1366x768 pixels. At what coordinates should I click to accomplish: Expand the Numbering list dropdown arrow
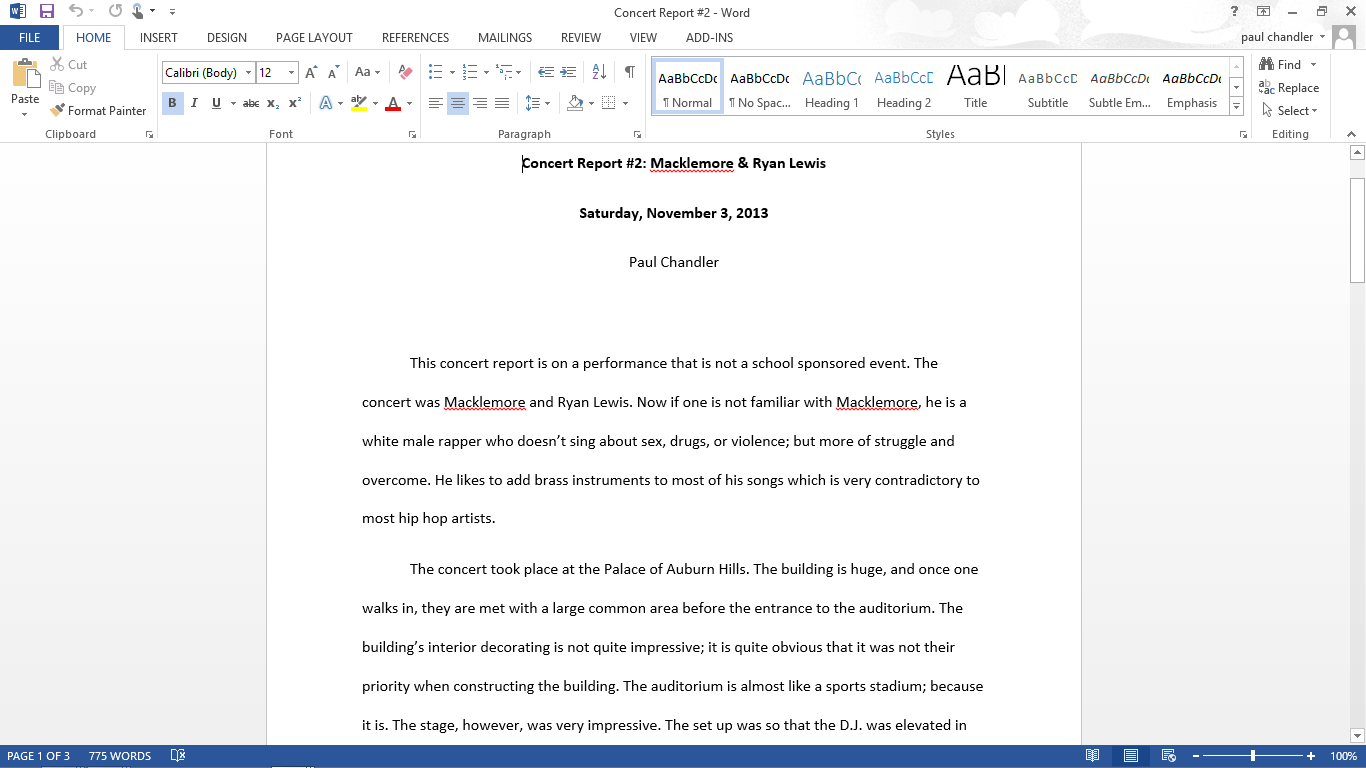pos(486,72)
